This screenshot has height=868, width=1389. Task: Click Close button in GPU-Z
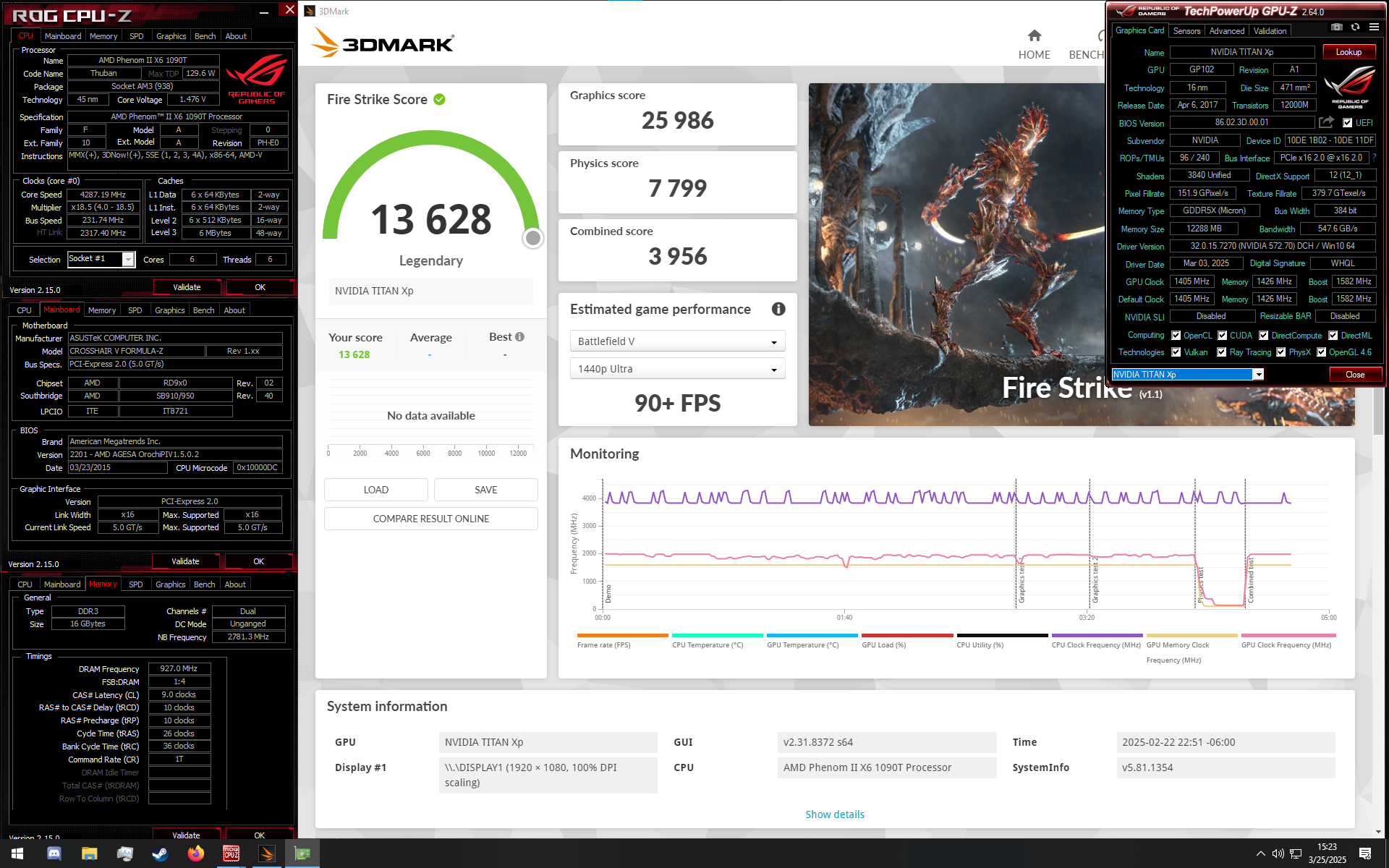pos(1355,375)
